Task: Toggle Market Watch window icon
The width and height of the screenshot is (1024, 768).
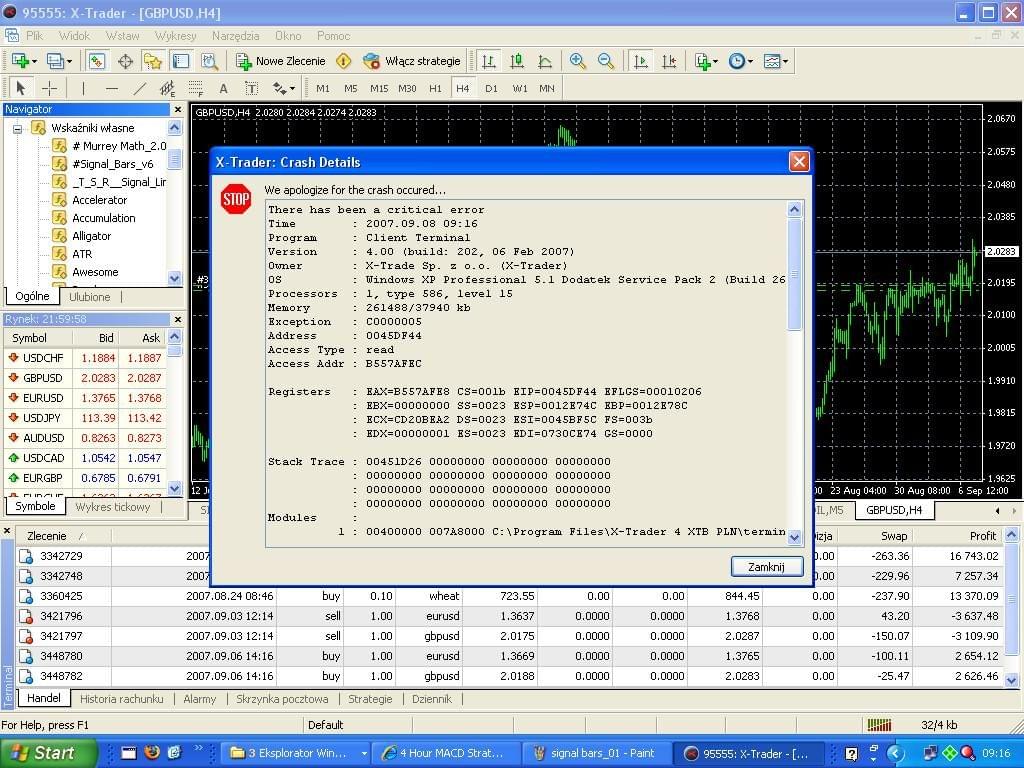Action: (x=97, y=61)
